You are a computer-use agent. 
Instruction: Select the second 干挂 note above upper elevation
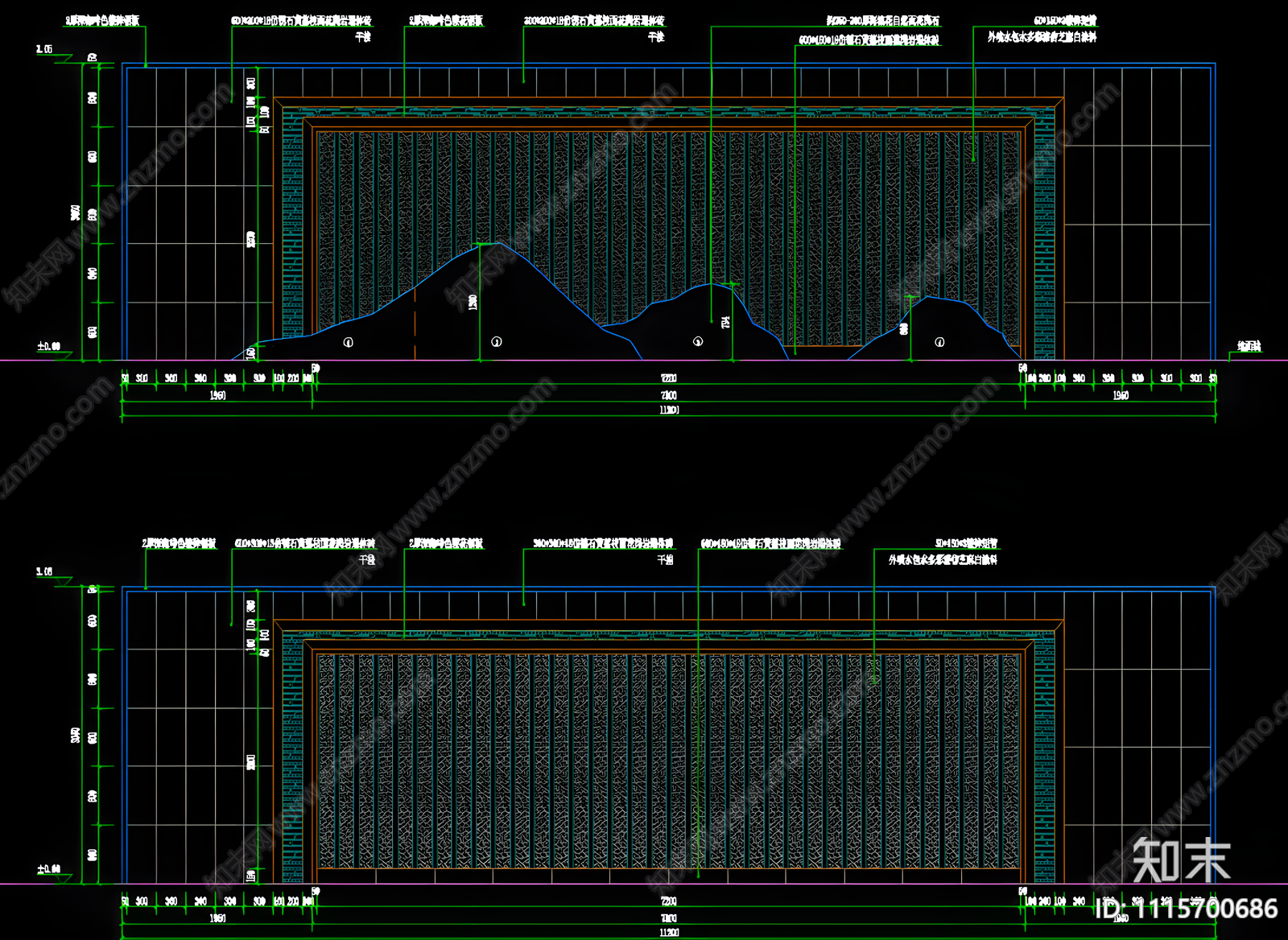[x=656, y=37]
